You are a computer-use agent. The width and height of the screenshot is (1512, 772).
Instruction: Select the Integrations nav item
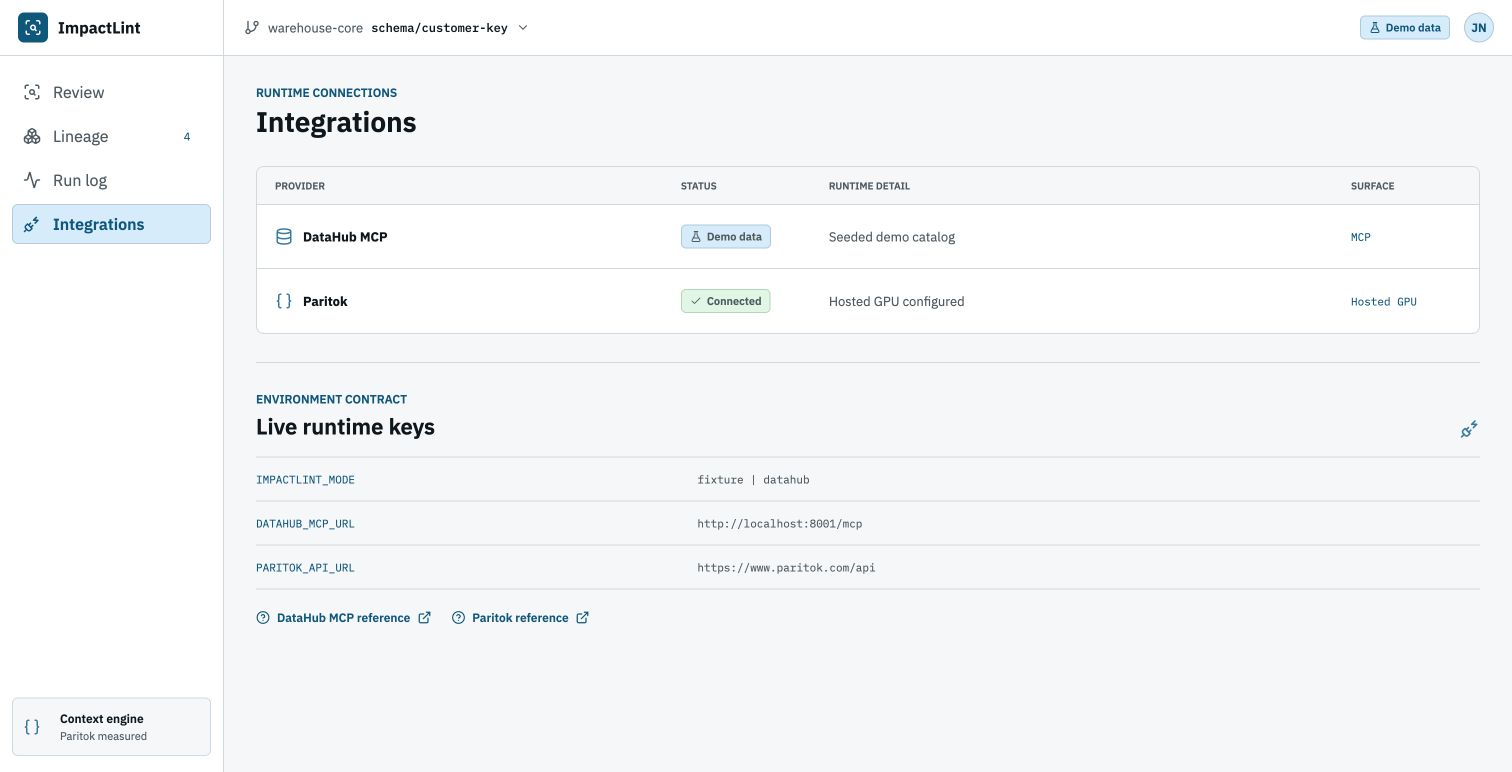[x=111, y=224]
